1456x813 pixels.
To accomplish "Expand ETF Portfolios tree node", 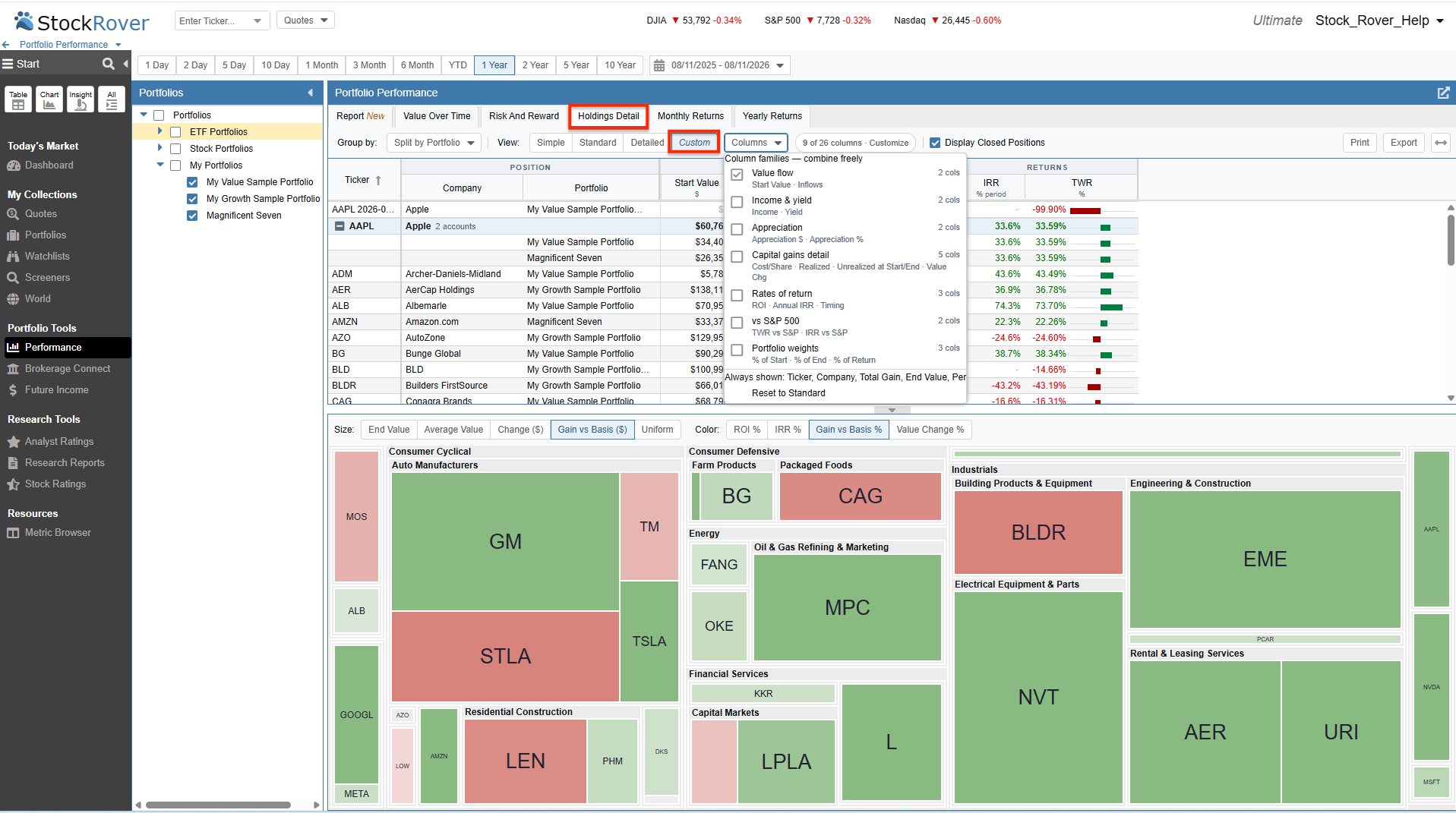I will (x=159, y=131).
